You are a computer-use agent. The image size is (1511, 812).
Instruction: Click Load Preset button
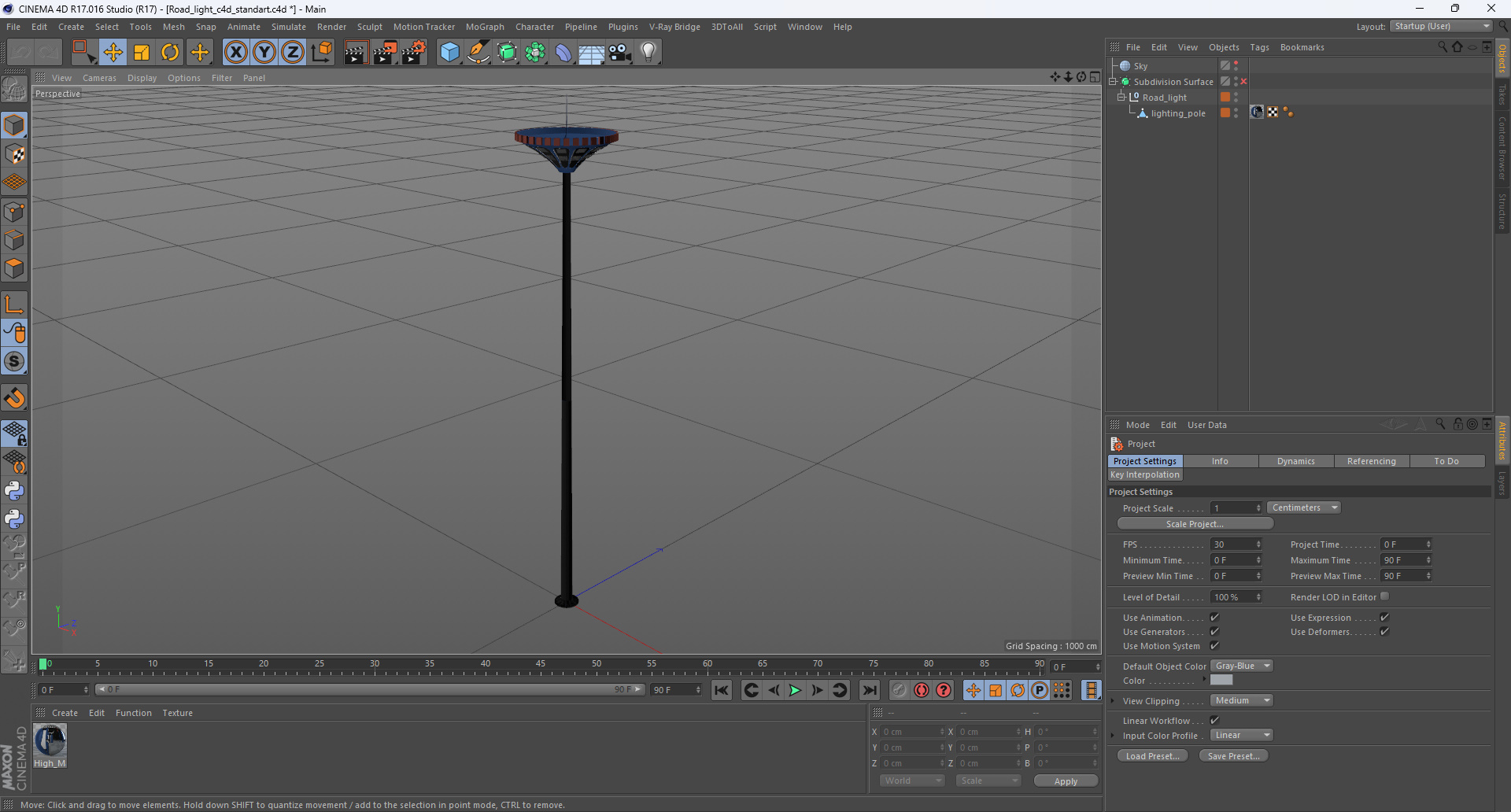[x=1152, y=756]
